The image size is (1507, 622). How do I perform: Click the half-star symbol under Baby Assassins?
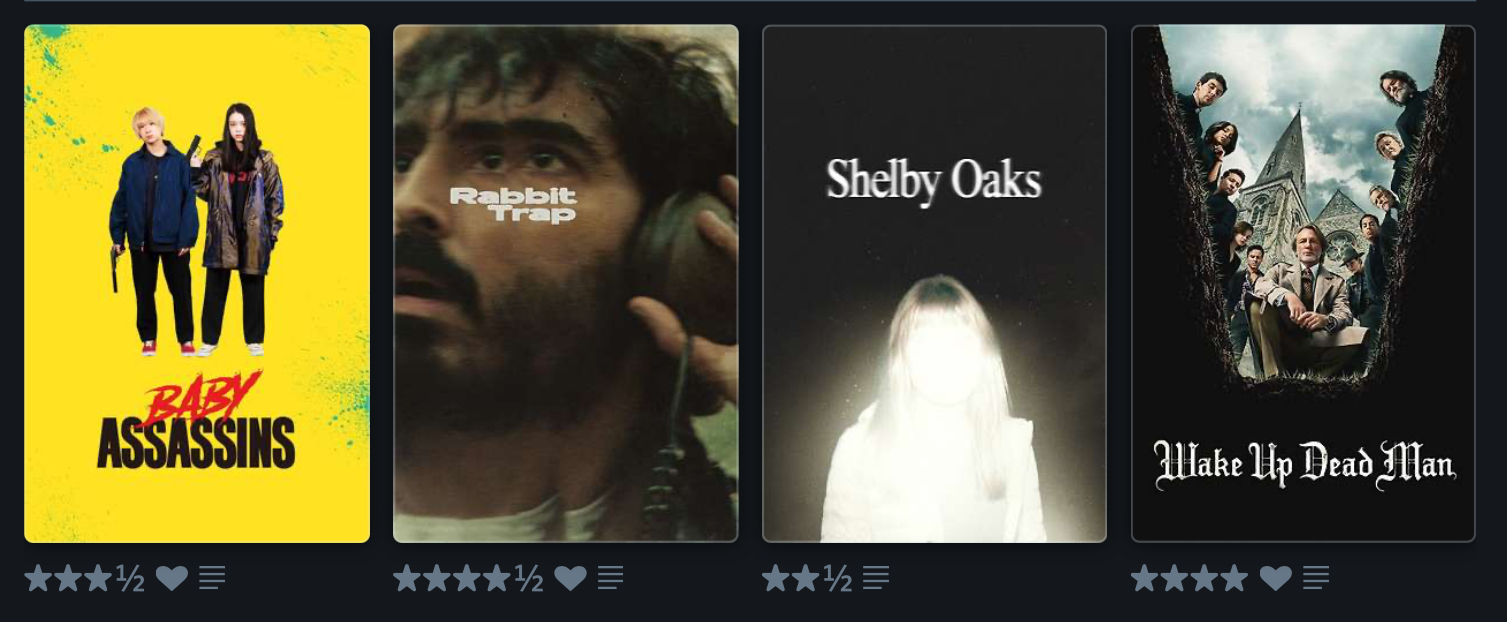click(131, 578)
